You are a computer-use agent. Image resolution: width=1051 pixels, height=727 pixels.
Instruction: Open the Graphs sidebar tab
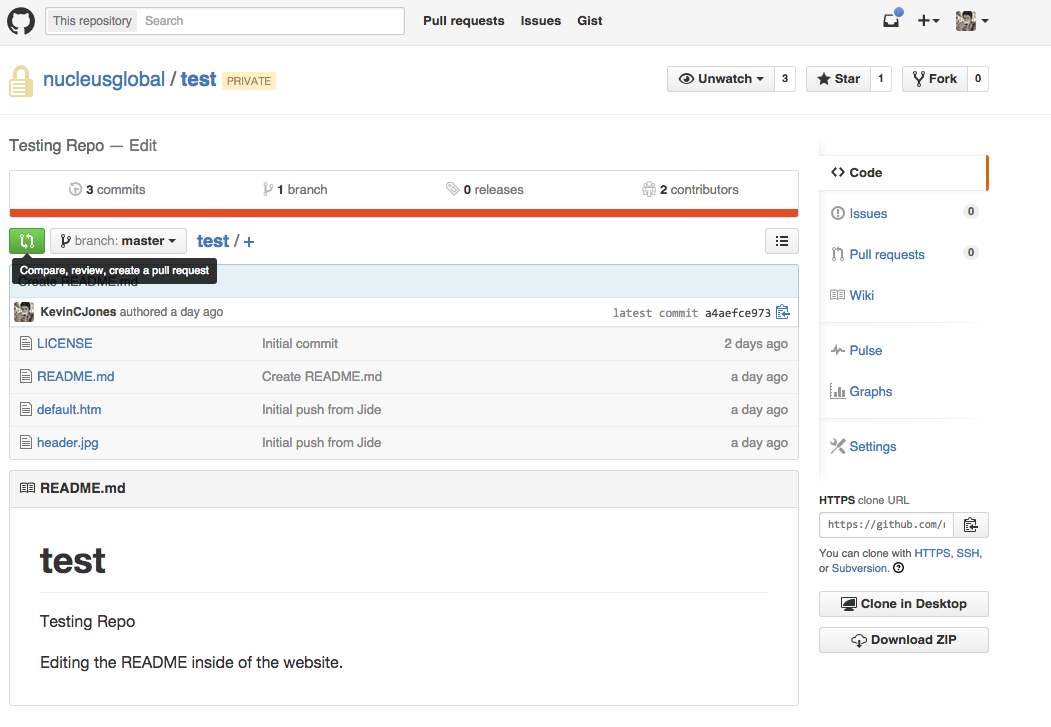[x=861, y=391]
